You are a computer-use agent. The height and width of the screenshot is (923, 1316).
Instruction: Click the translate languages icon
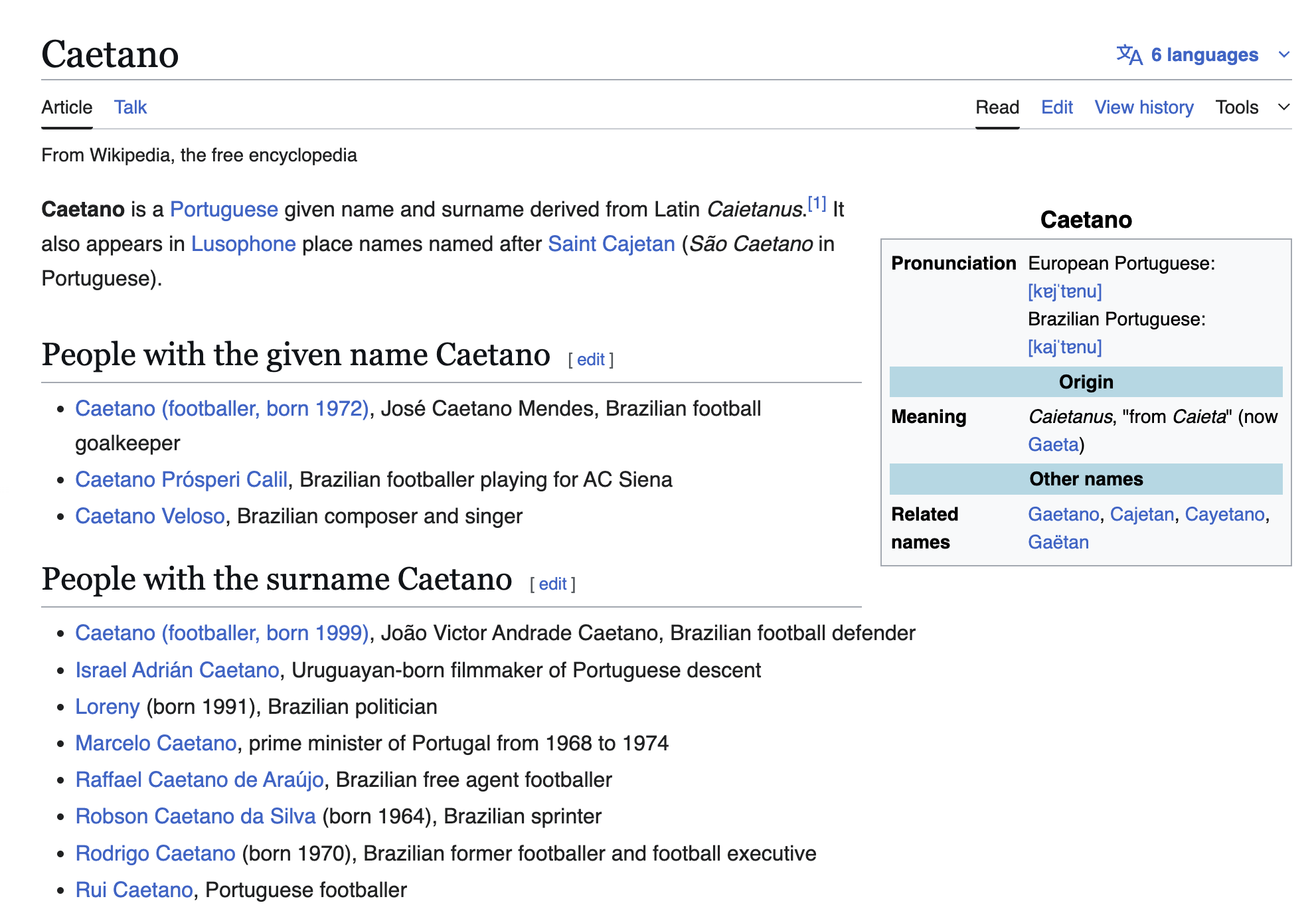(1129, 54)
